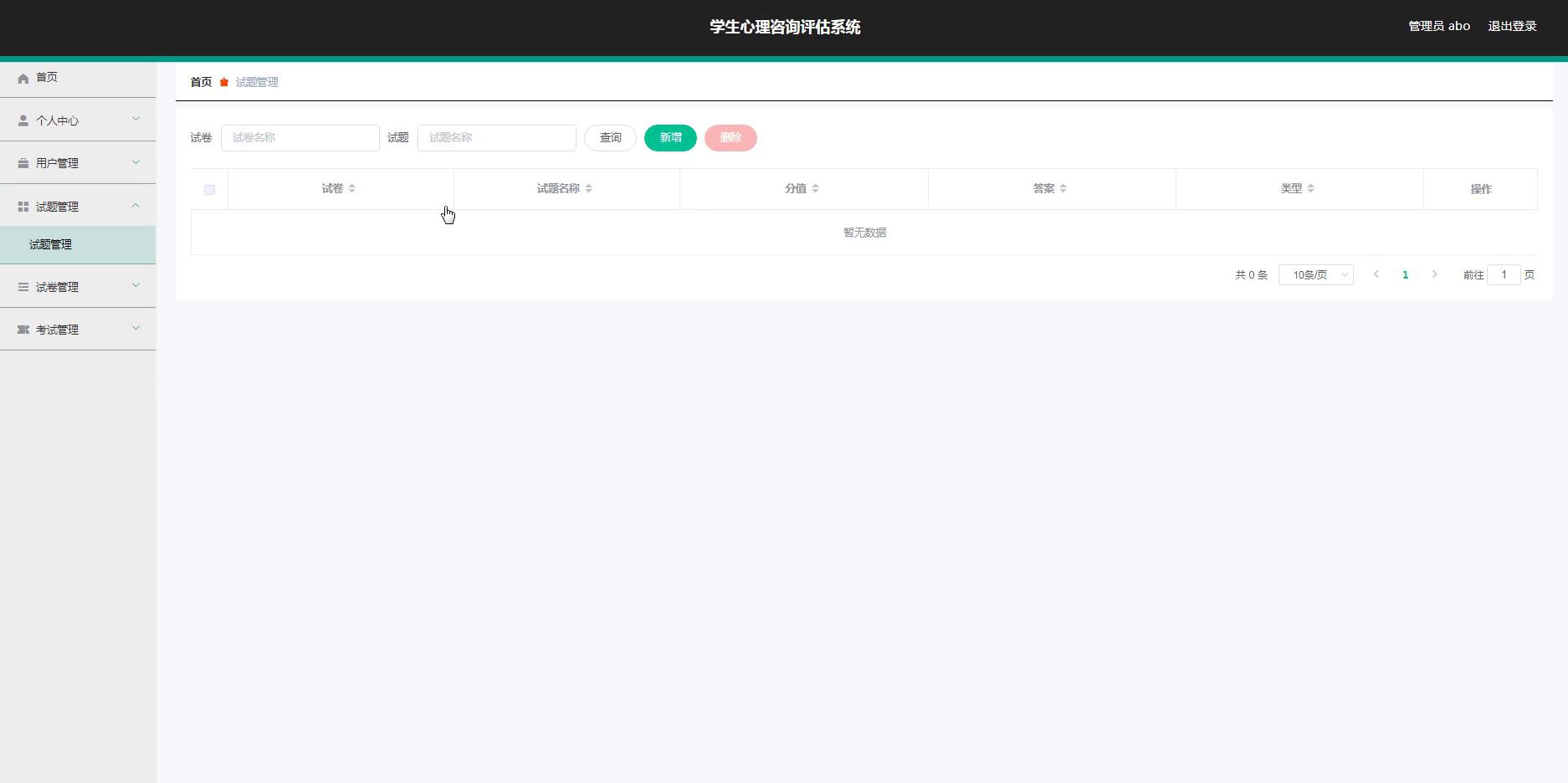Click the ticket icon beside 考试管理
The width and height of the screenshot is (1568, 783).
coord(23,330)
